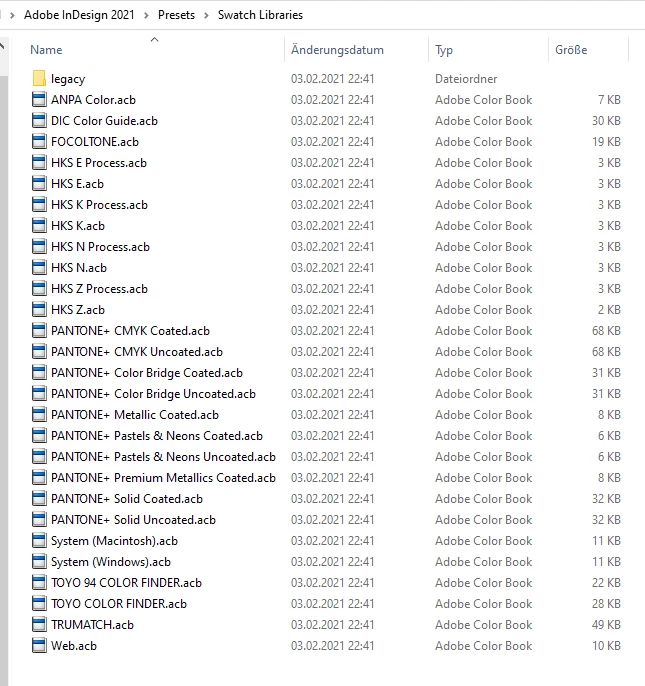Click the PANTONE+ Color Bridge Coated.acb icon

point(39,373)
